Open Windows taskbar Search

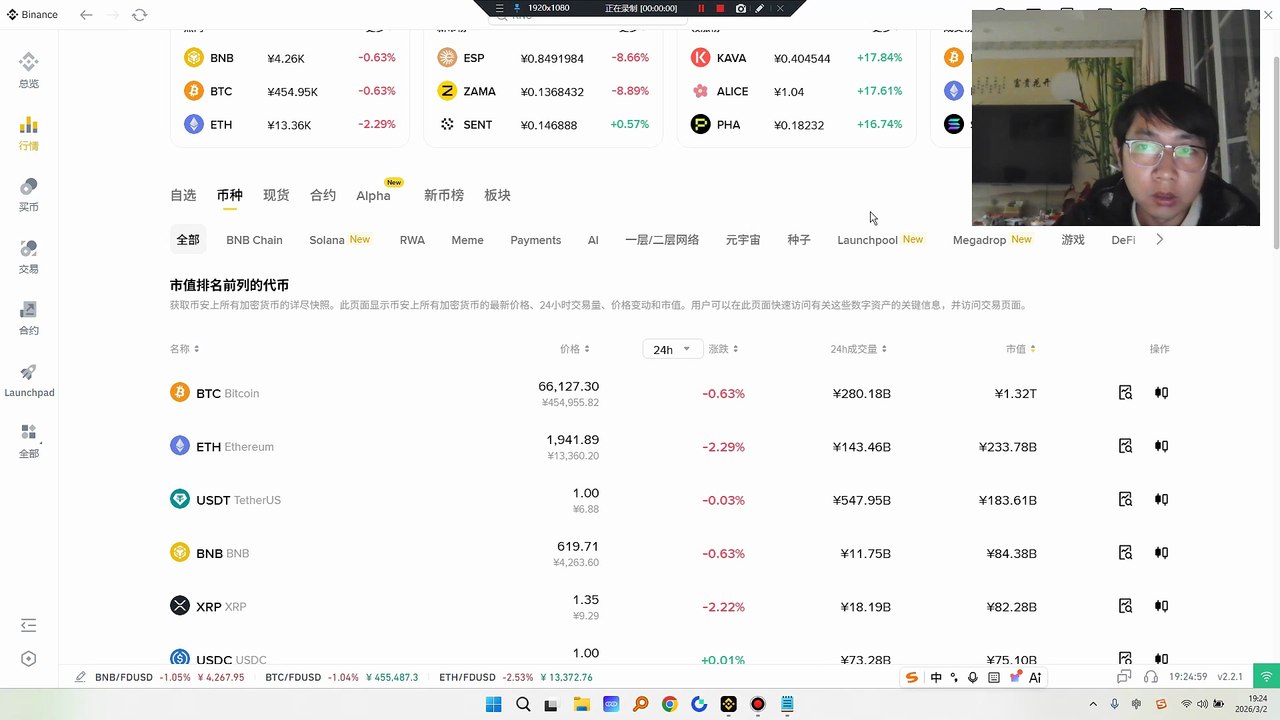point(523,704)
